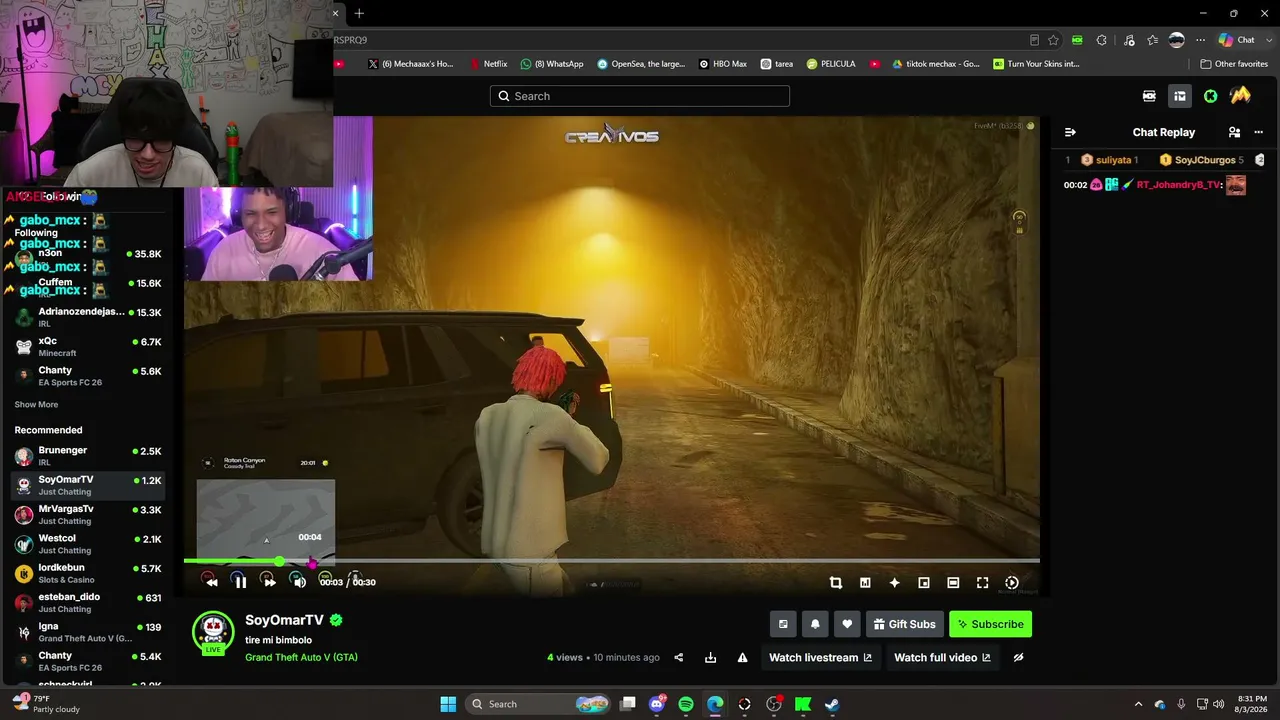Show hidden system tray icons
The image size is (1280, 720).
[x=1138, y=704]
